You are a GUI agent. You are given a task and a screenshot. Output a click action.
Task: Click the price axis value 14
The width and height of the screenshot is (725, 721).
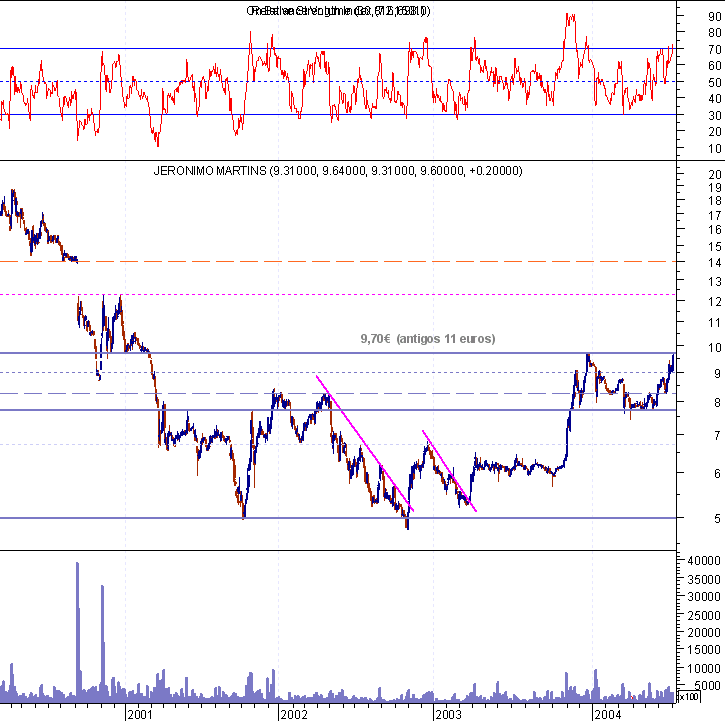coord(715,263)
